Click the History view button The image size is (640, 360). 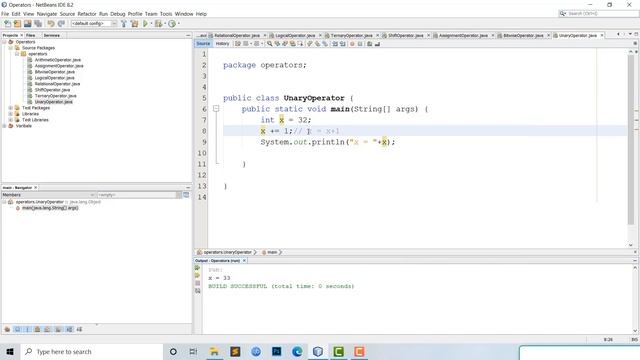coord(222,44)
